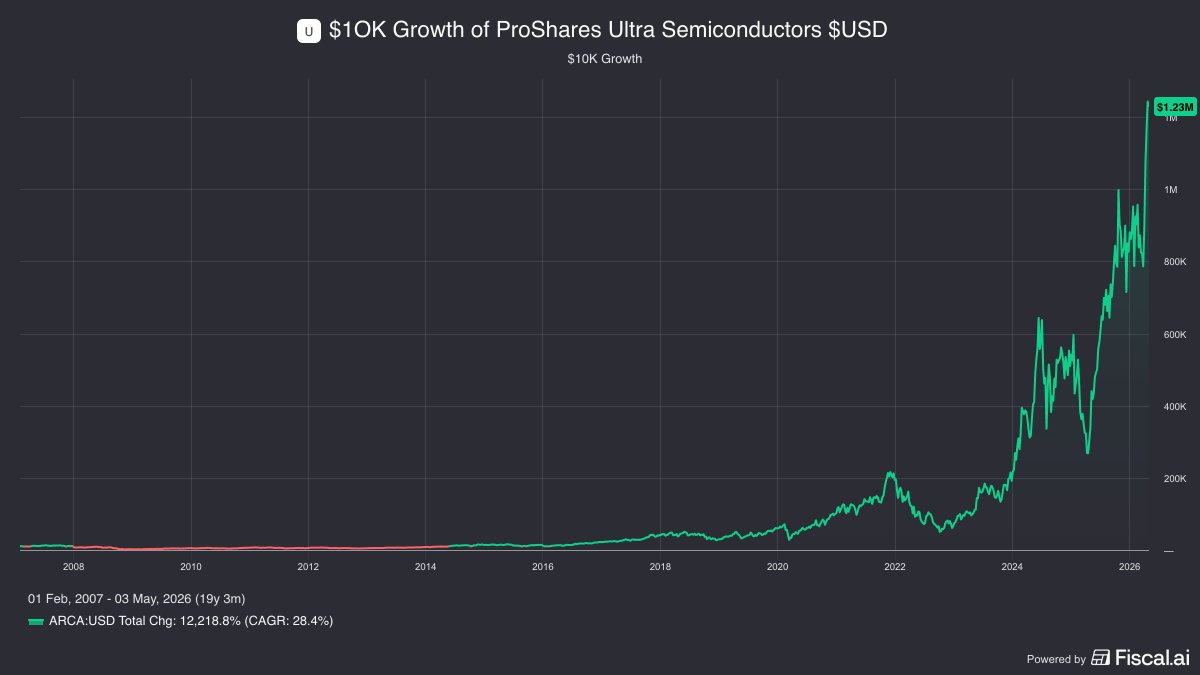Screen dimensions: 1200x675
Task: Click the 2024 x-axis label
Action: coord(1011,566)
